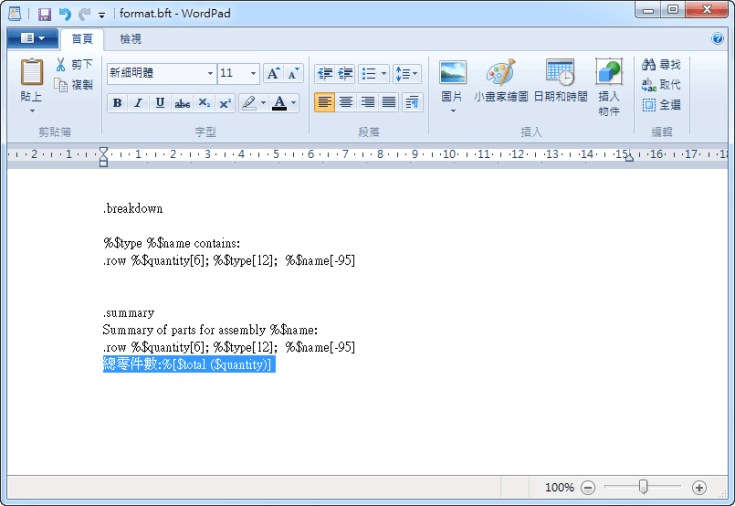
Task: Switch to the 檢視 (View) tab
Action: [130, 39]
